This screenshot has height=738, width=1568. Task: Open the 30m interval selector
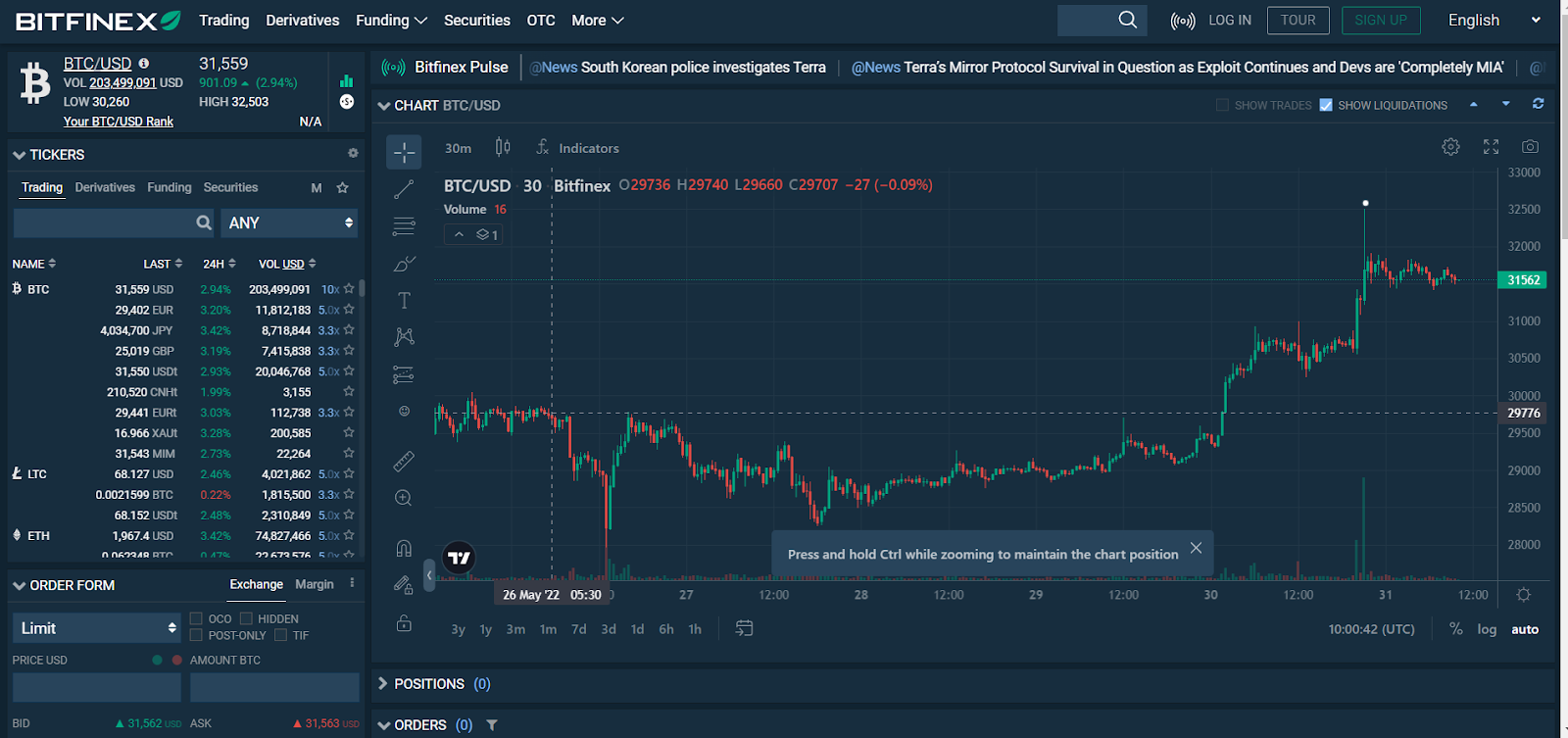tap(458, 148)
